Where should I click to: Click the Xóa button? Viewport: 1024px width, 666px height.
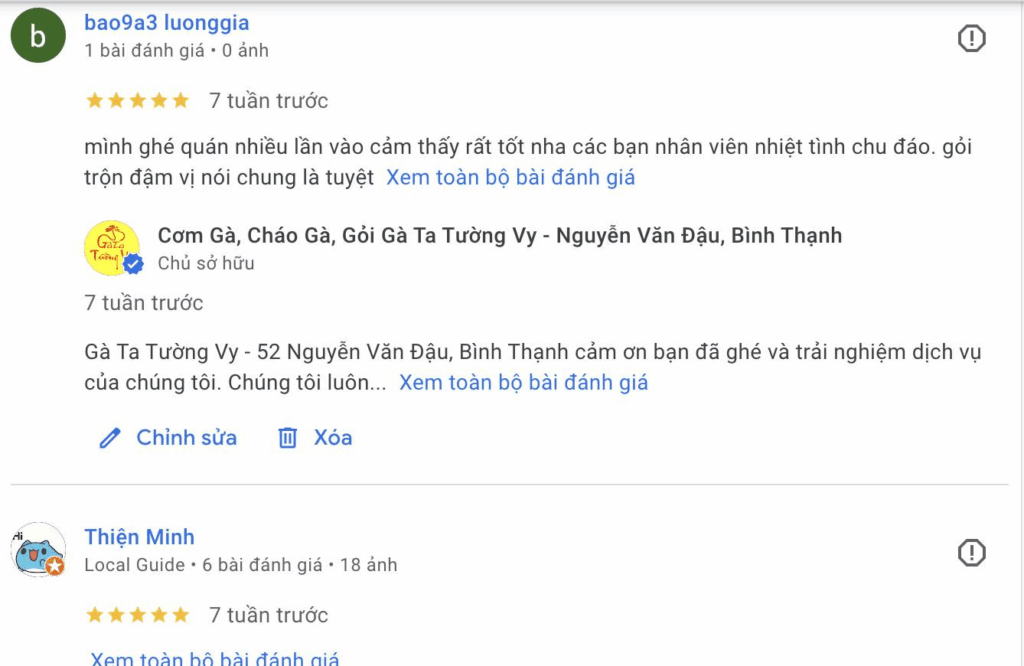(333, 438)
